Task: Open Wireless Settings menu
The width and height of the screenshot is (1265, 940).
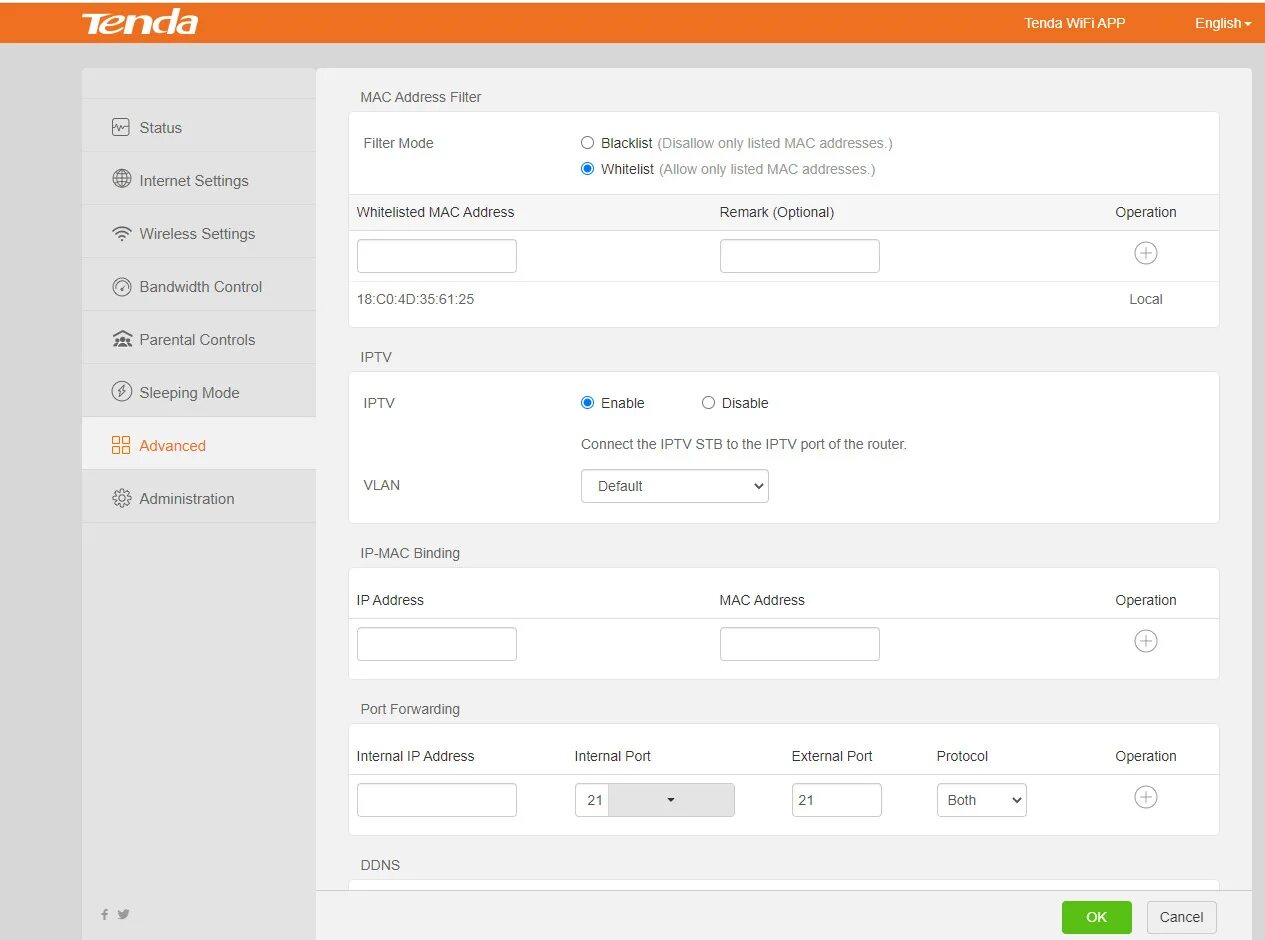Action: click(199, 233)
